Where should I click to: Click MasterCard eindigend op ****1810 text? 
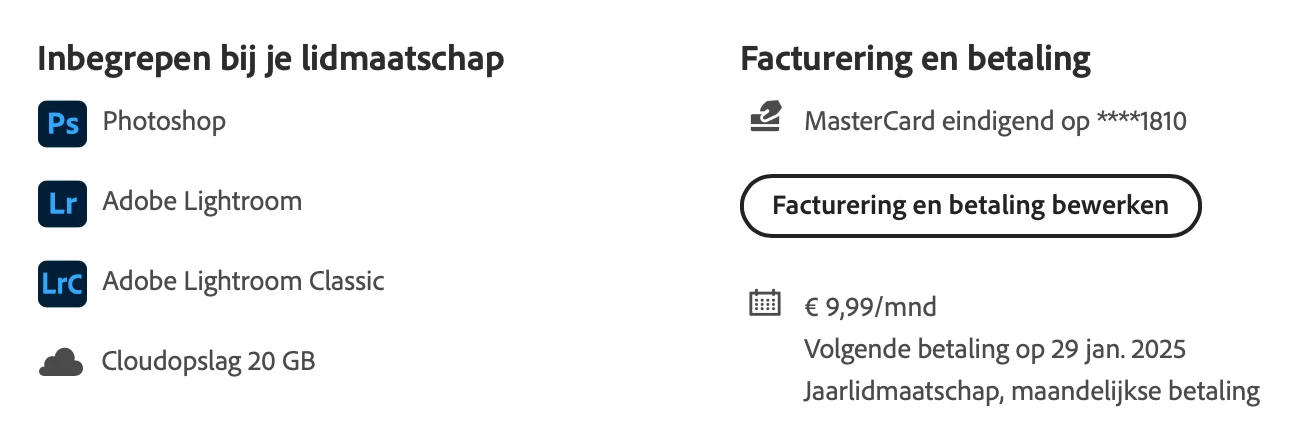pyautogui.click(x=995, y=123)
